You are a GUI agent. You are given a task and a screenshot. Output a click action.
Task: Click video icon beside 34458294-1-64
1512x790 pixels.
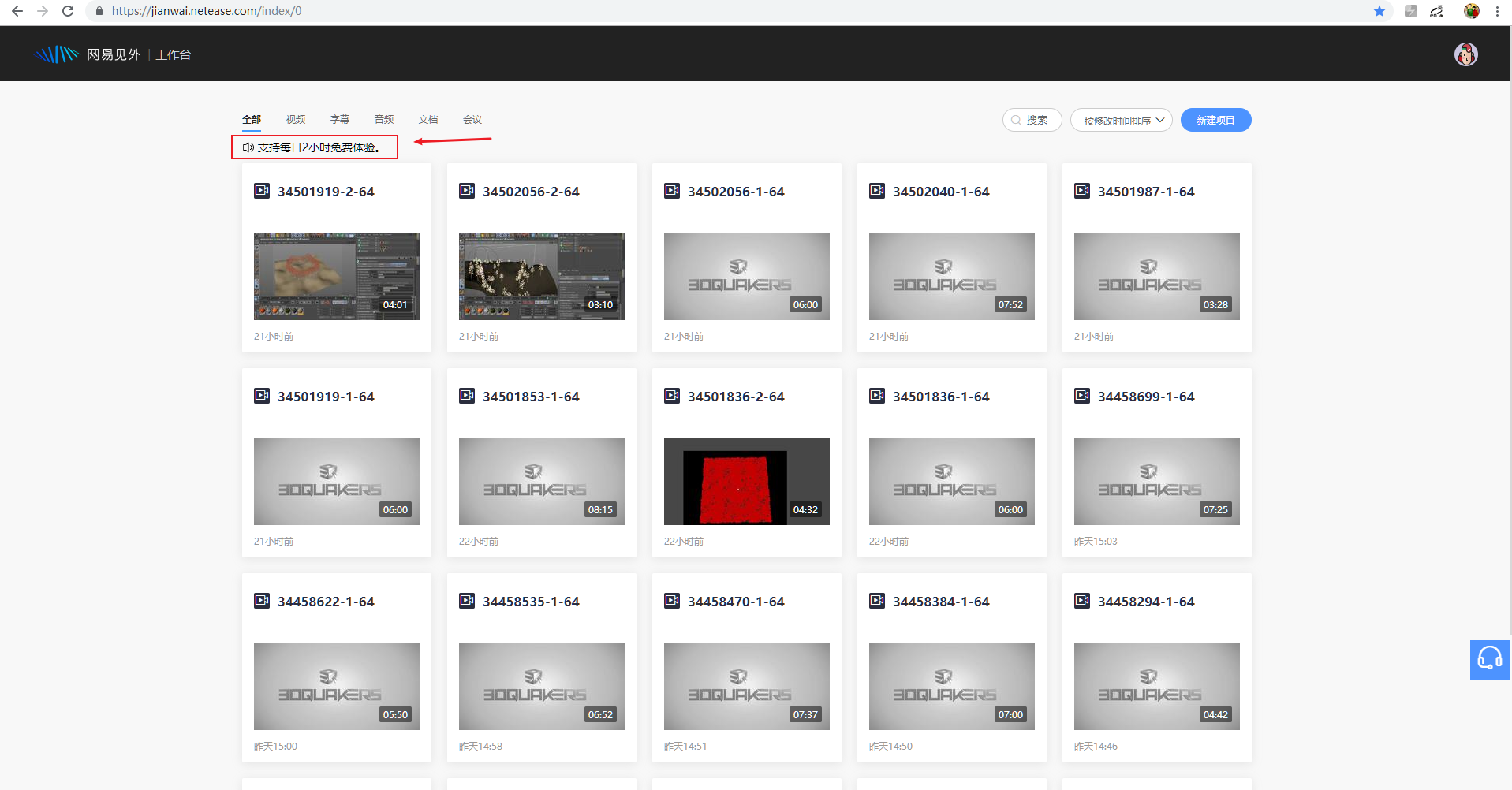1082,601
